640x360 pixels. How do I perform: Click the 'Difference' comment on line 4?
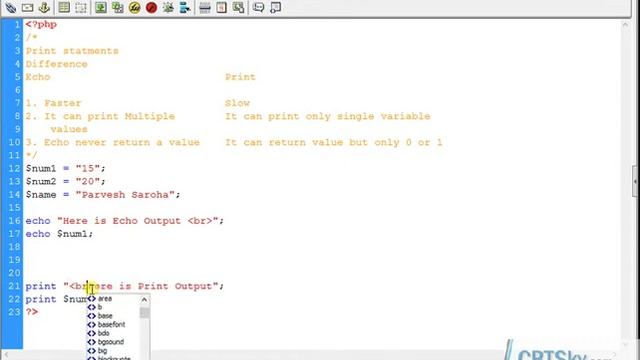pyautogui.click(x=56, y=64)
